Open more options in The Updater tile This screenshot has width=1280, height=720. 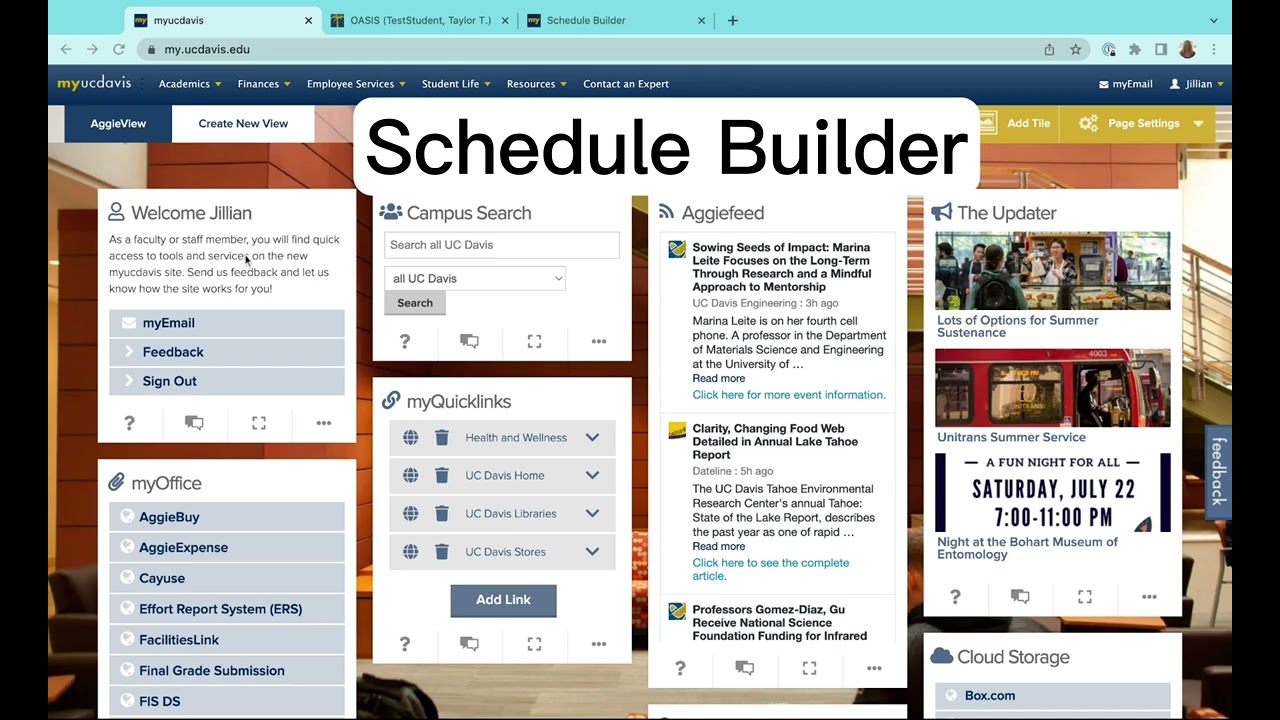[1149, 597]
